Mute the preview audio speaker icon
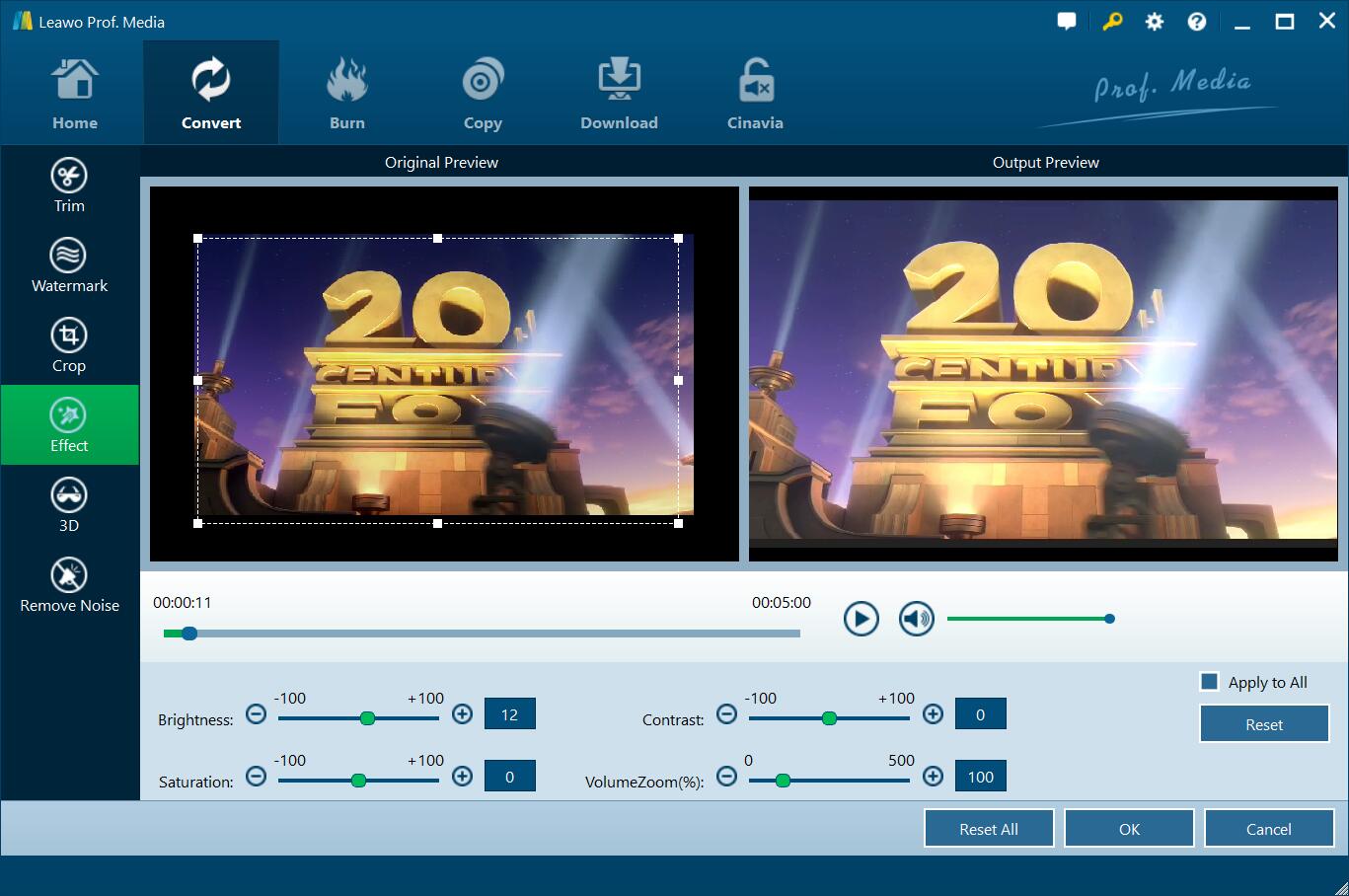Viewport: 1349px width, 896px height. click(x=916, y=619)
